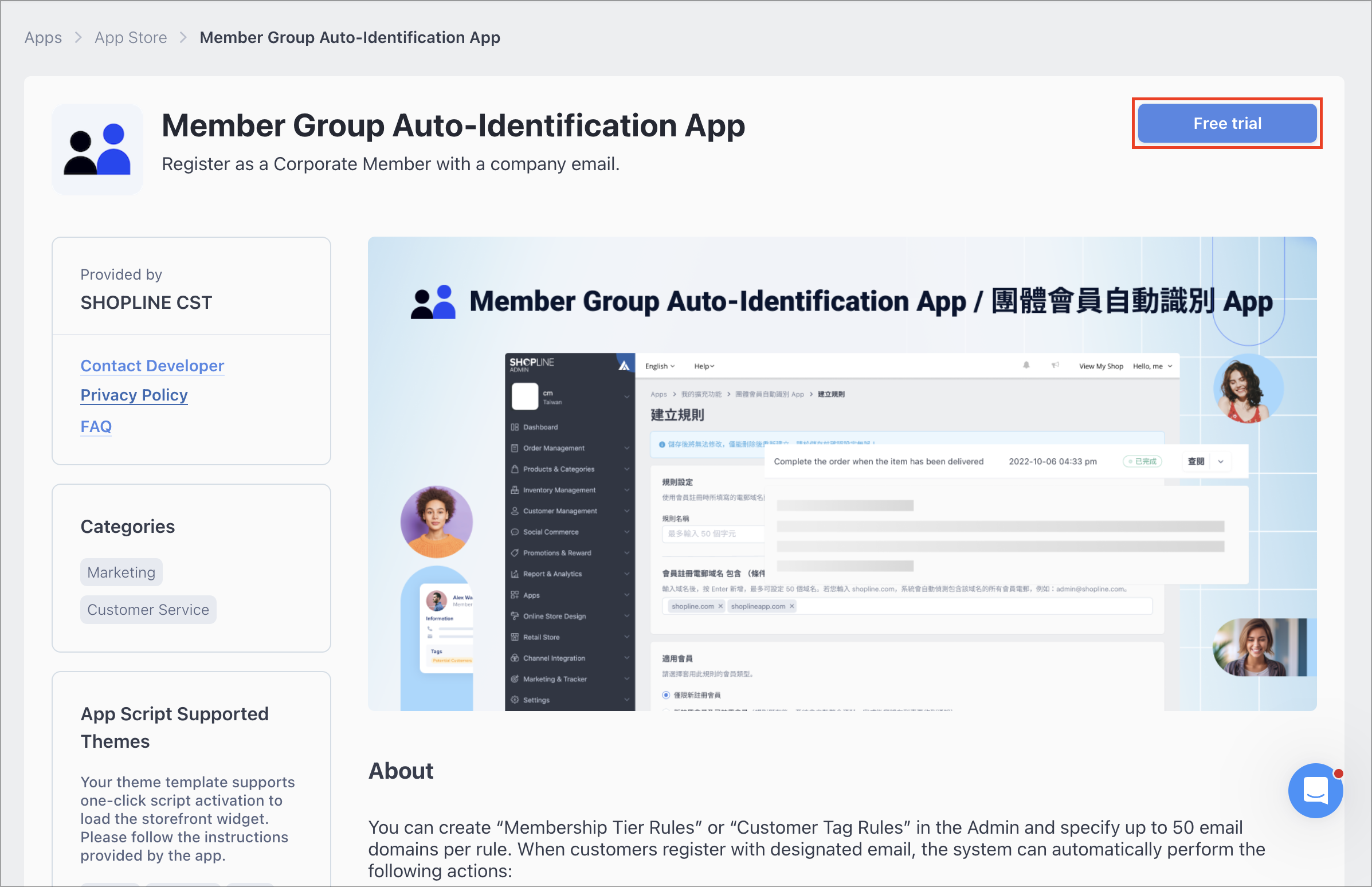Click Apps icon in banner sidebar
The image size is (1372, 887).
click(x=514, y=595)
